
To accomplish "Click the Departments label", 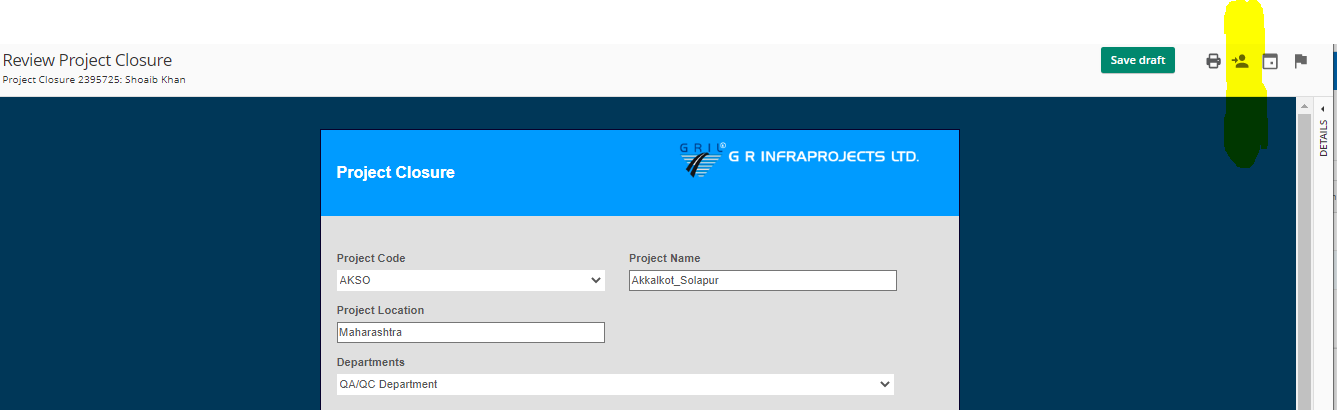I will tap(371, 362).
